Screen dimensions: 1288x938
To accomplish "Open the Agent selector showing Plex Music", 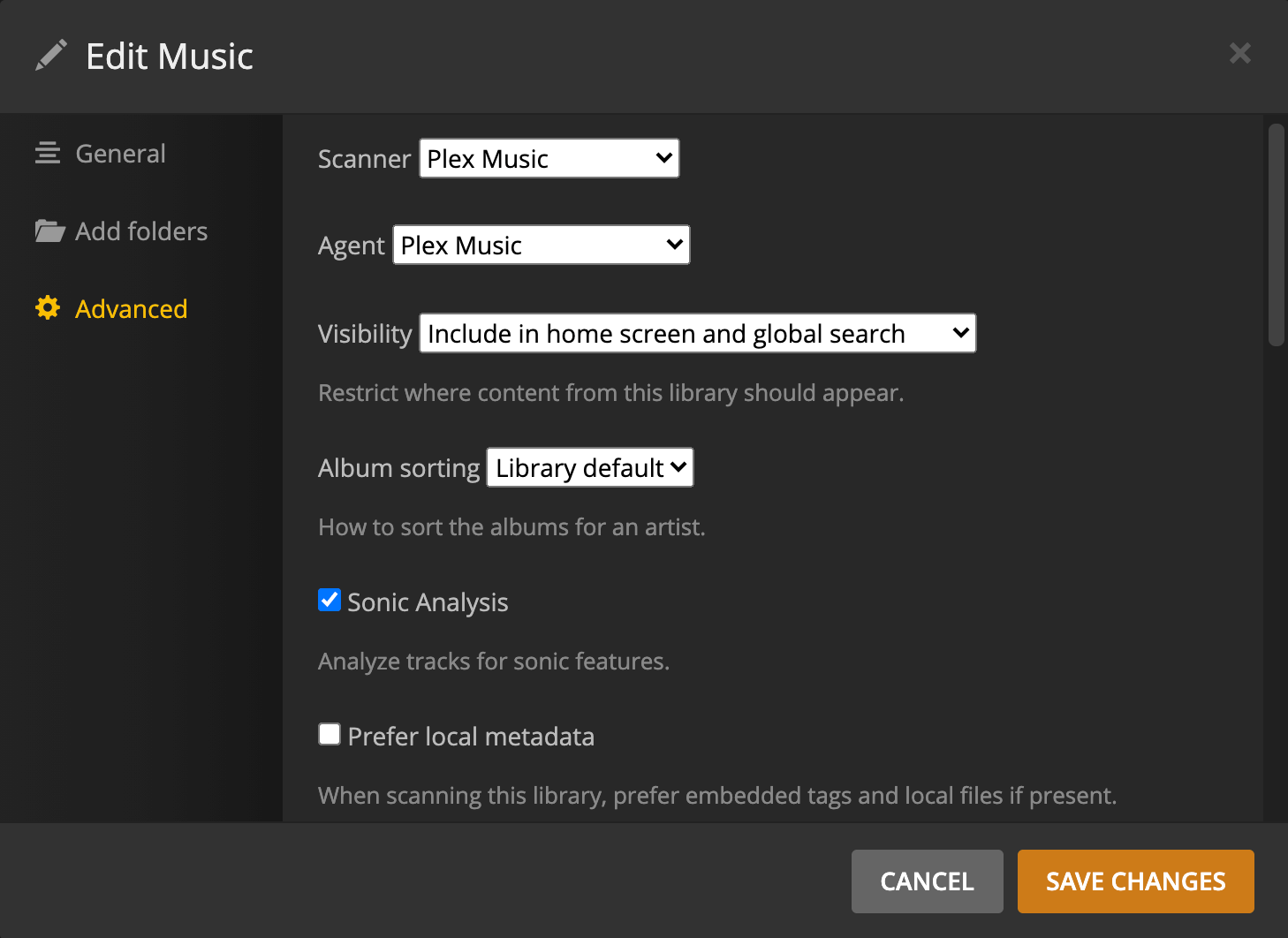I will (541, 245).
